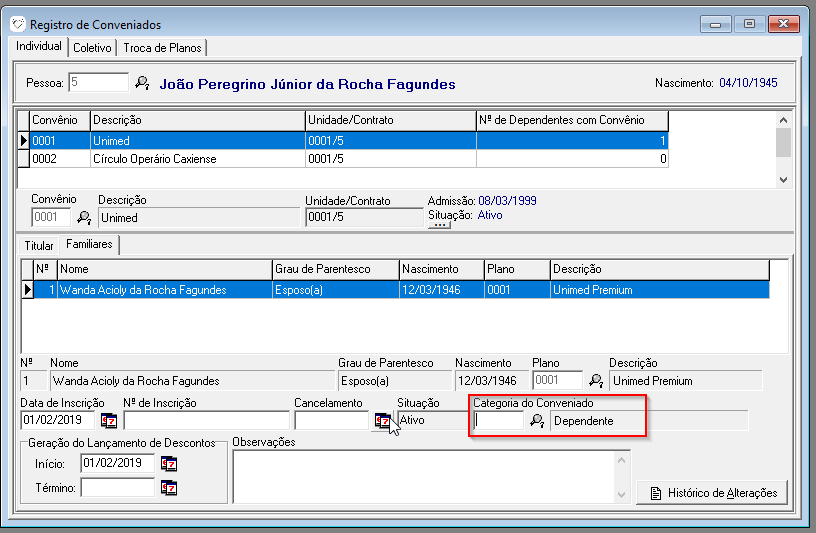The image size is (816, 533).
Task: Click search icon next to Pessoa field
Action: (142, 83)
